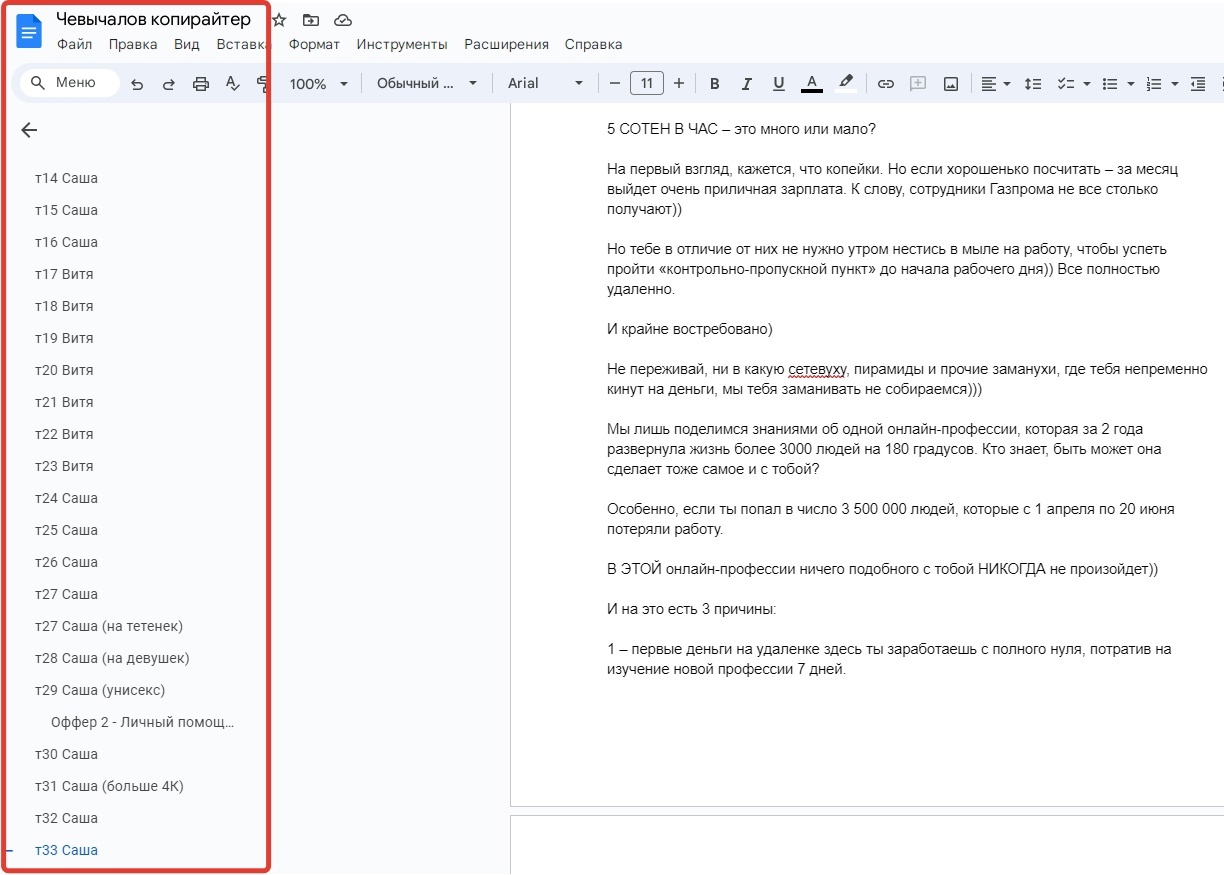Close outline with back arrow
1224x875 pixels.
29,130
